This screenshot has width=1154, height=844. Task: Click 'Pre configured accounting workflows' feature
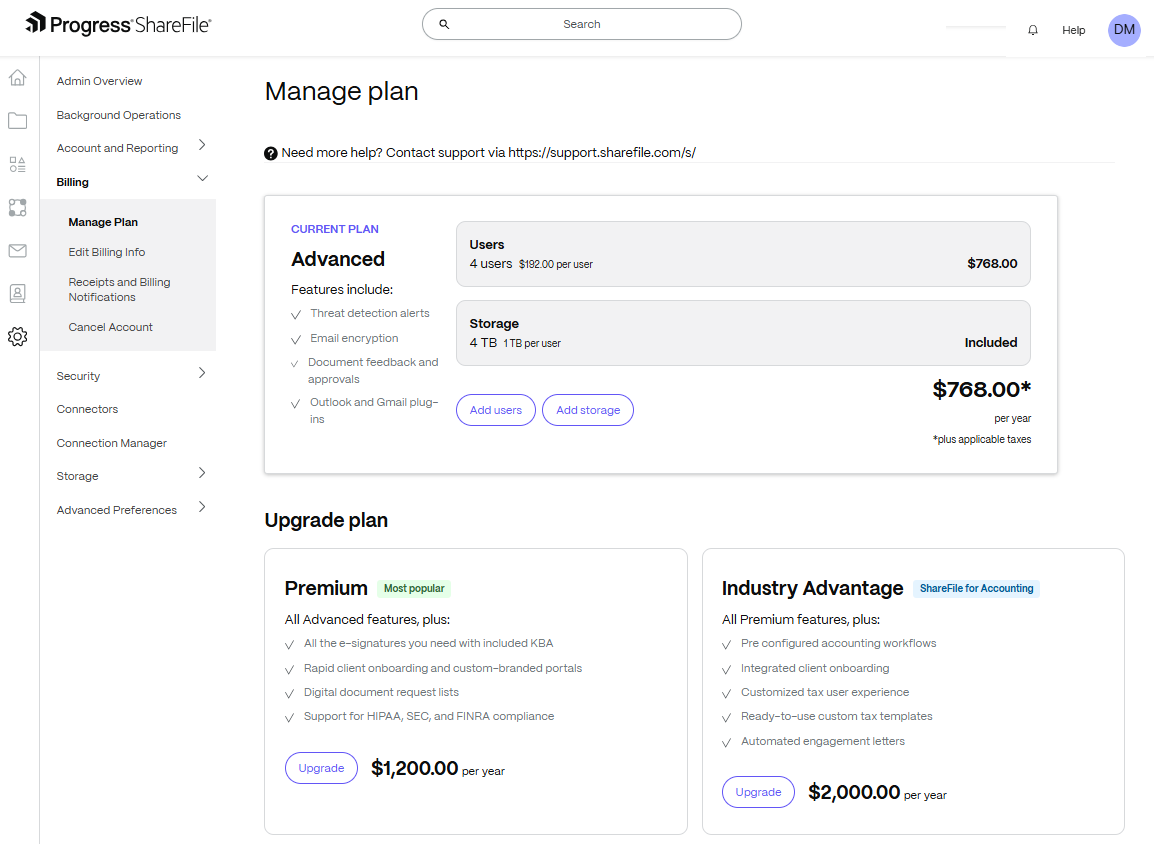[838, 644]
